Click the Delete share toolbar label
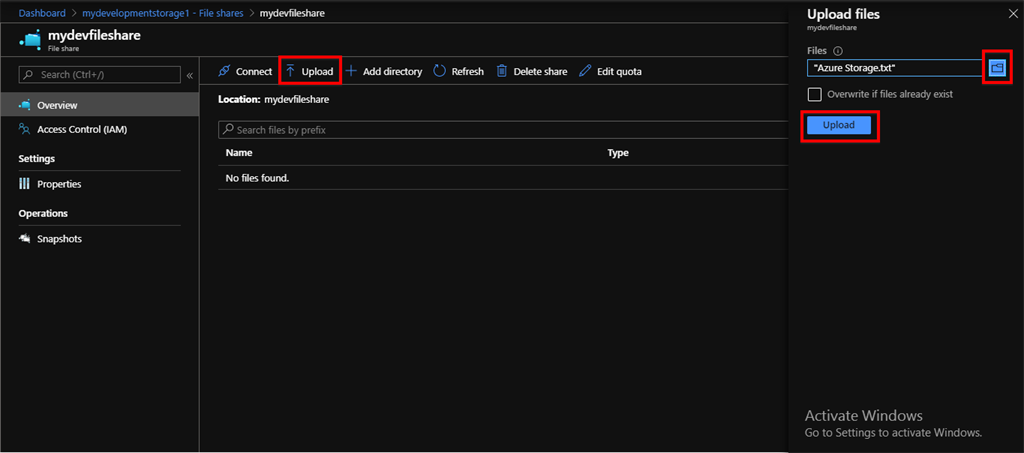1024x453 pixels. (x=540, y=72)
